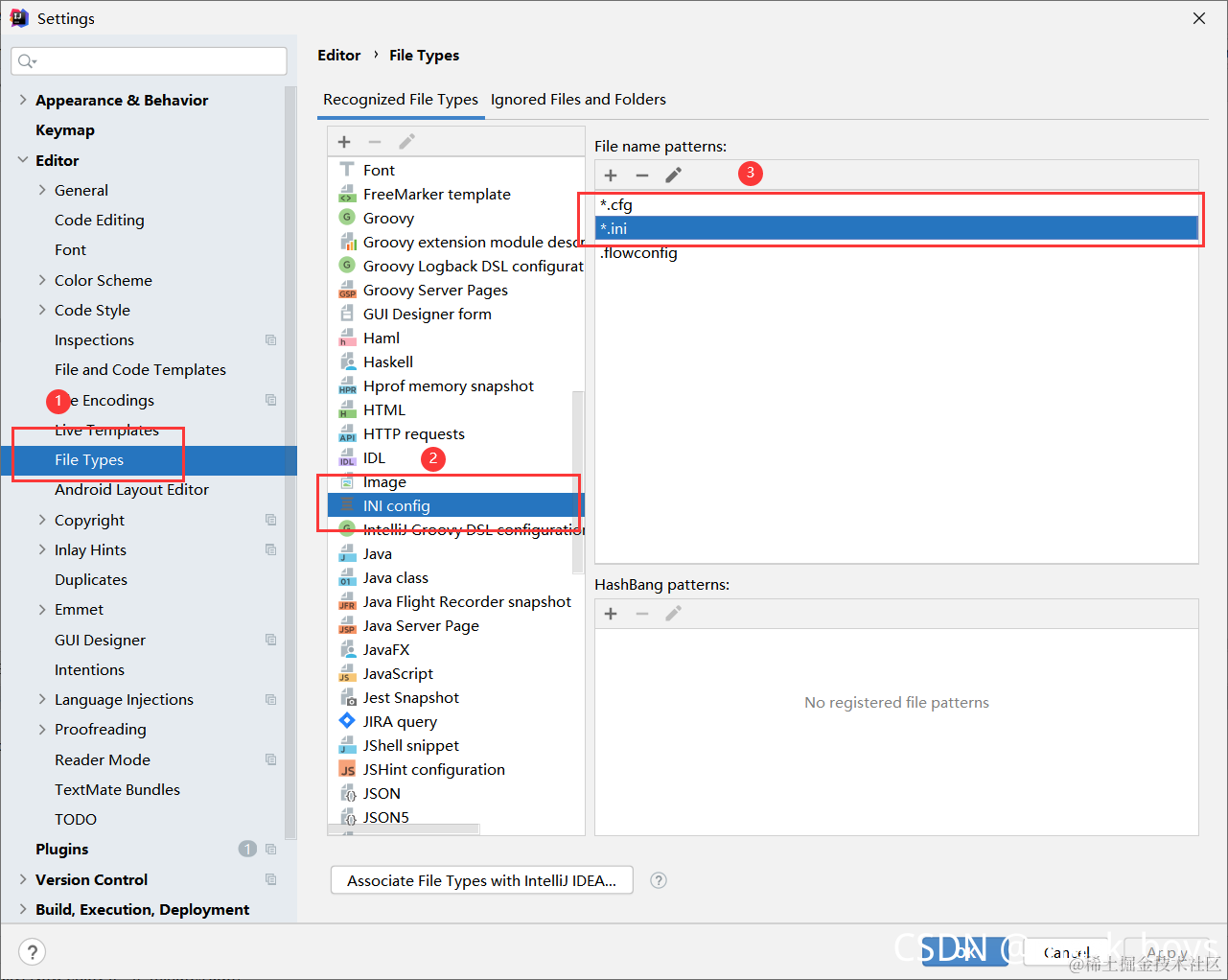1228x980 pixels.
Task: Click the JSON file type icon
Action: pos(347,793)
